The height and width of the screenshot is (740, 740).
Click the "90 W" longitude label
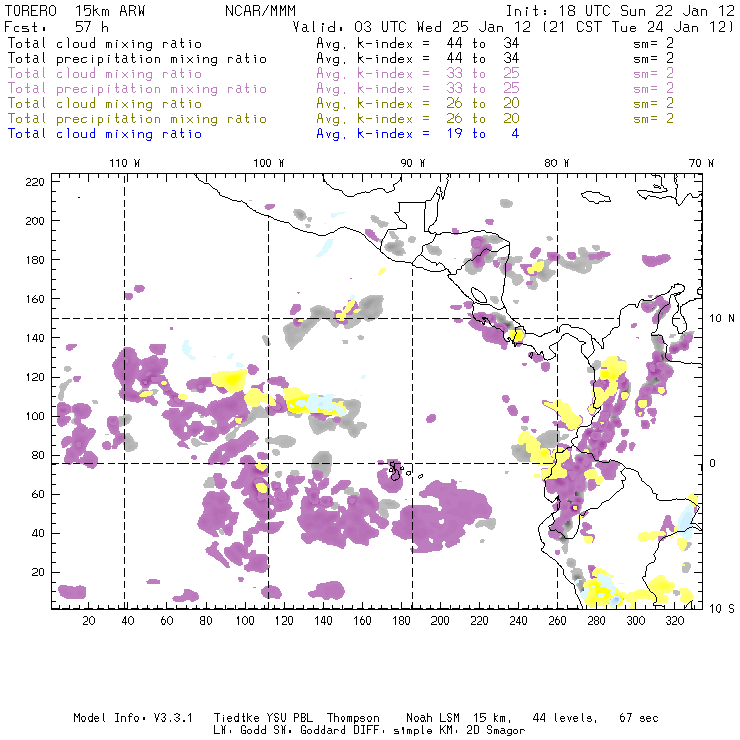412,163
